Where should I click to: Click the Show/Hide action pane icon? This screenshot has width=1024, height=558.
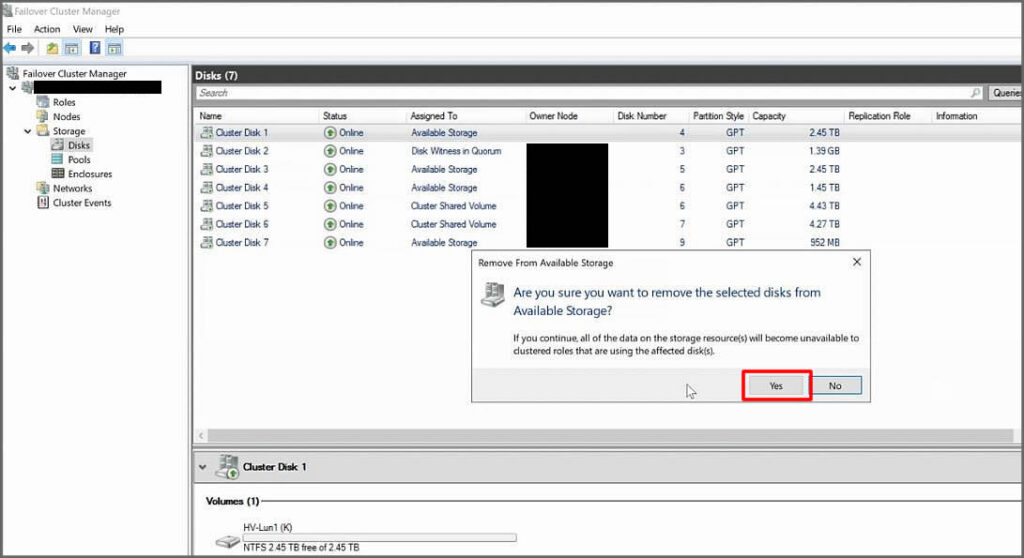point(114,48)
